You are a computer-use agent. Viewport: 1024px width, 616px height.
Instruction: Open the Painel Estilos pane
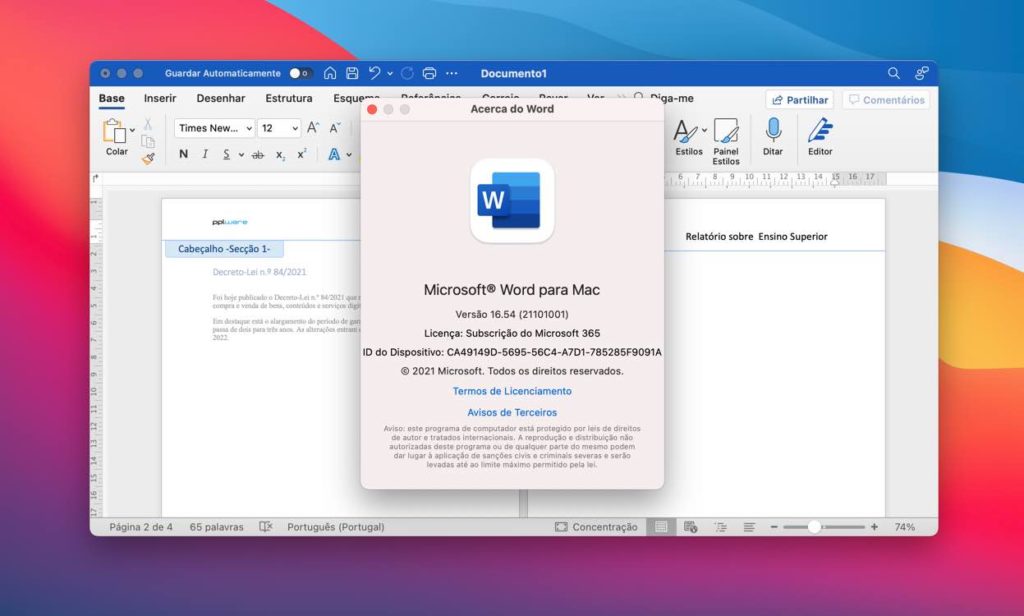point(726,141)
